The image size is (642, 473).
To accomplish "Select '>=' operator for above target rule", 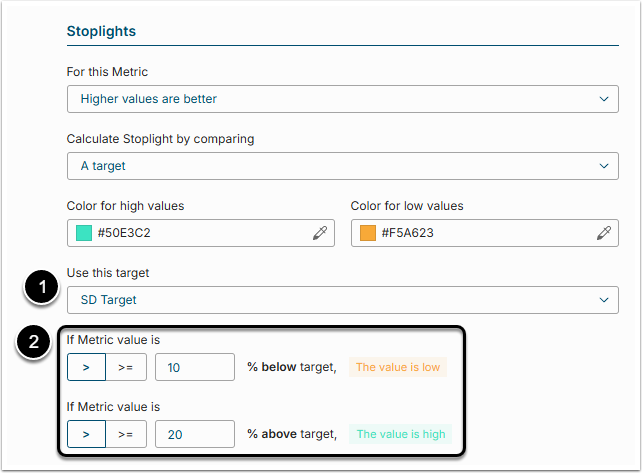I will tap(126, 434).
